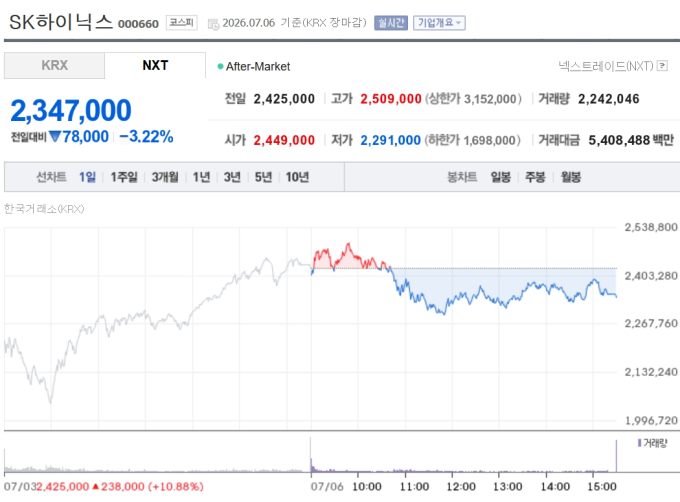Show the 1년 line chart
680x502 pixels.
coord(201,177)
